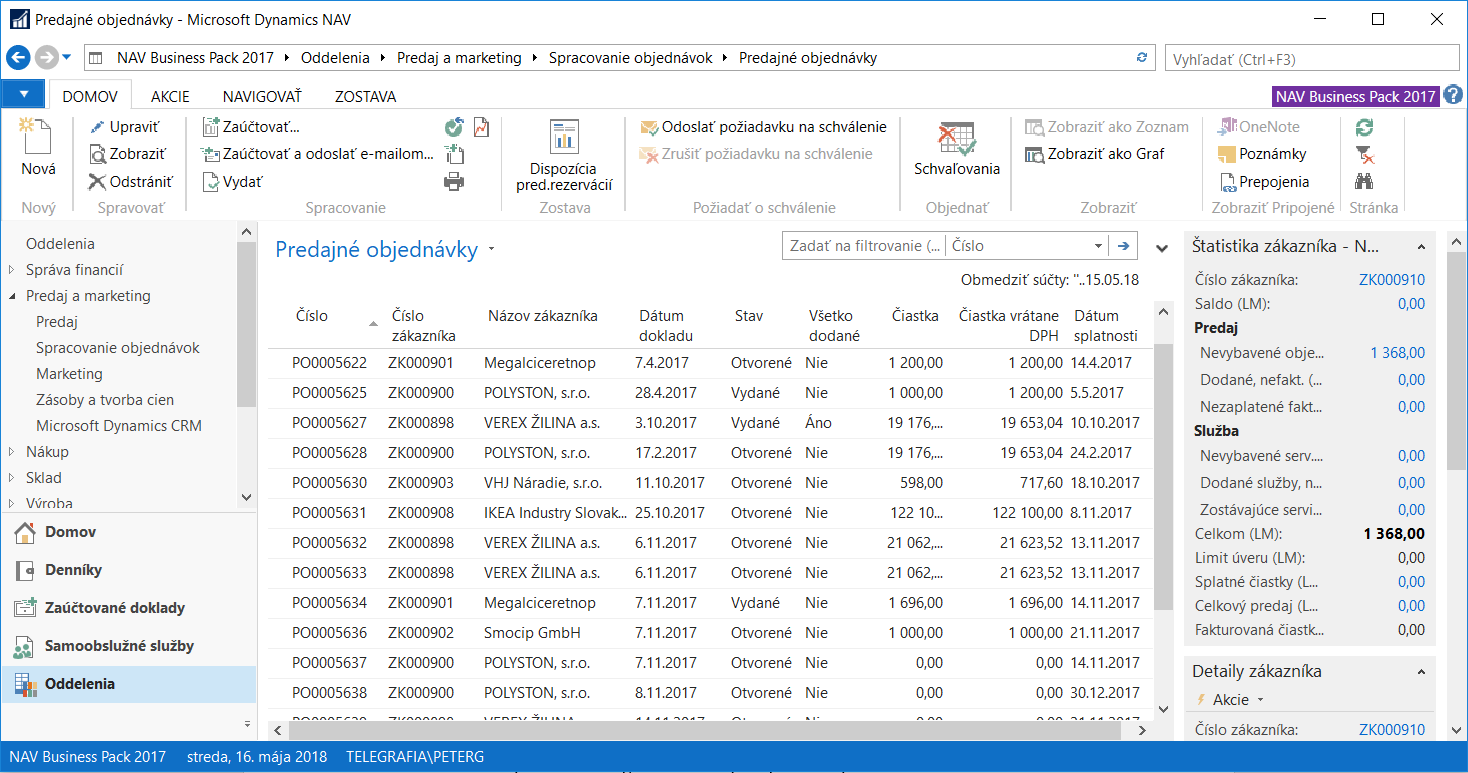Click the order list vertical scrollbar
Screen dimensions: 1468x773
(x=1163, y=476)
